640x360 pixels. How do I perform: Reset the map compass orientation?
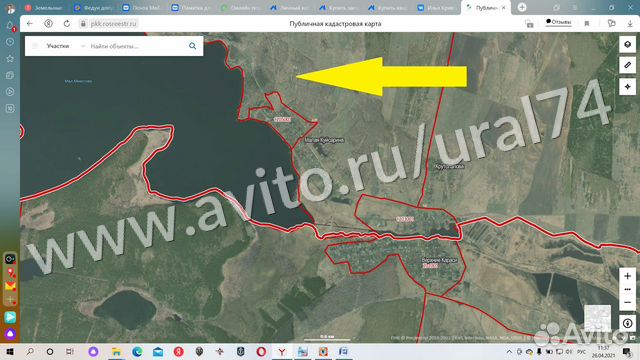[x=627, y=323]
